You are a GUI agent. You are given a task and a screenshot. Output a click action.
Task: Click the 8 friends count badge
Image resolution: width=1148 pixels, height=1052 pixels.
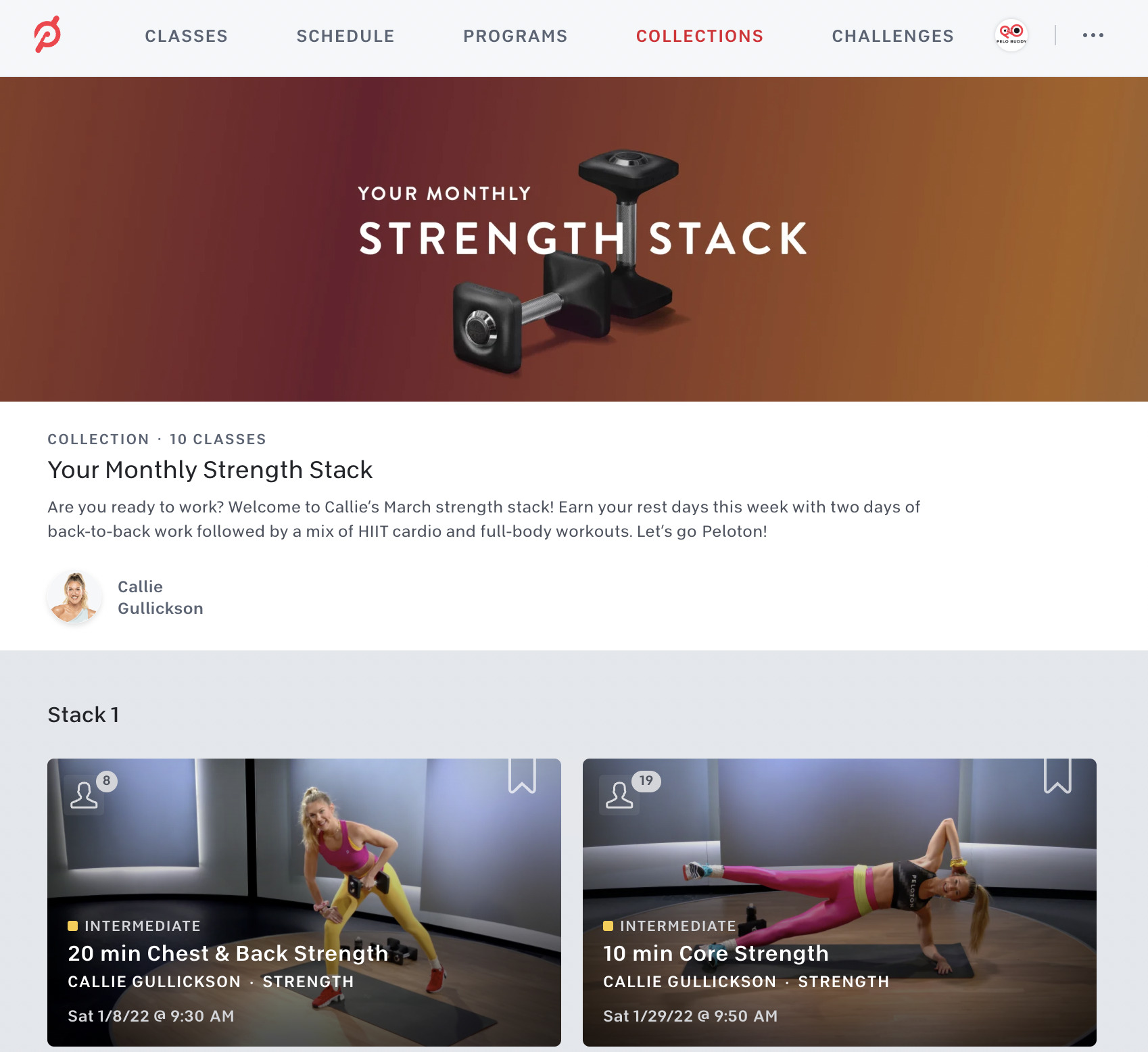pyautogui.click(x=107, y=781)
